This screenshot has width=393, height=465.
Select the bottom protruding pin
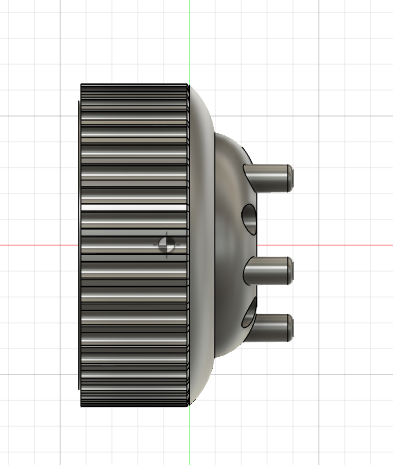(273, 328)
